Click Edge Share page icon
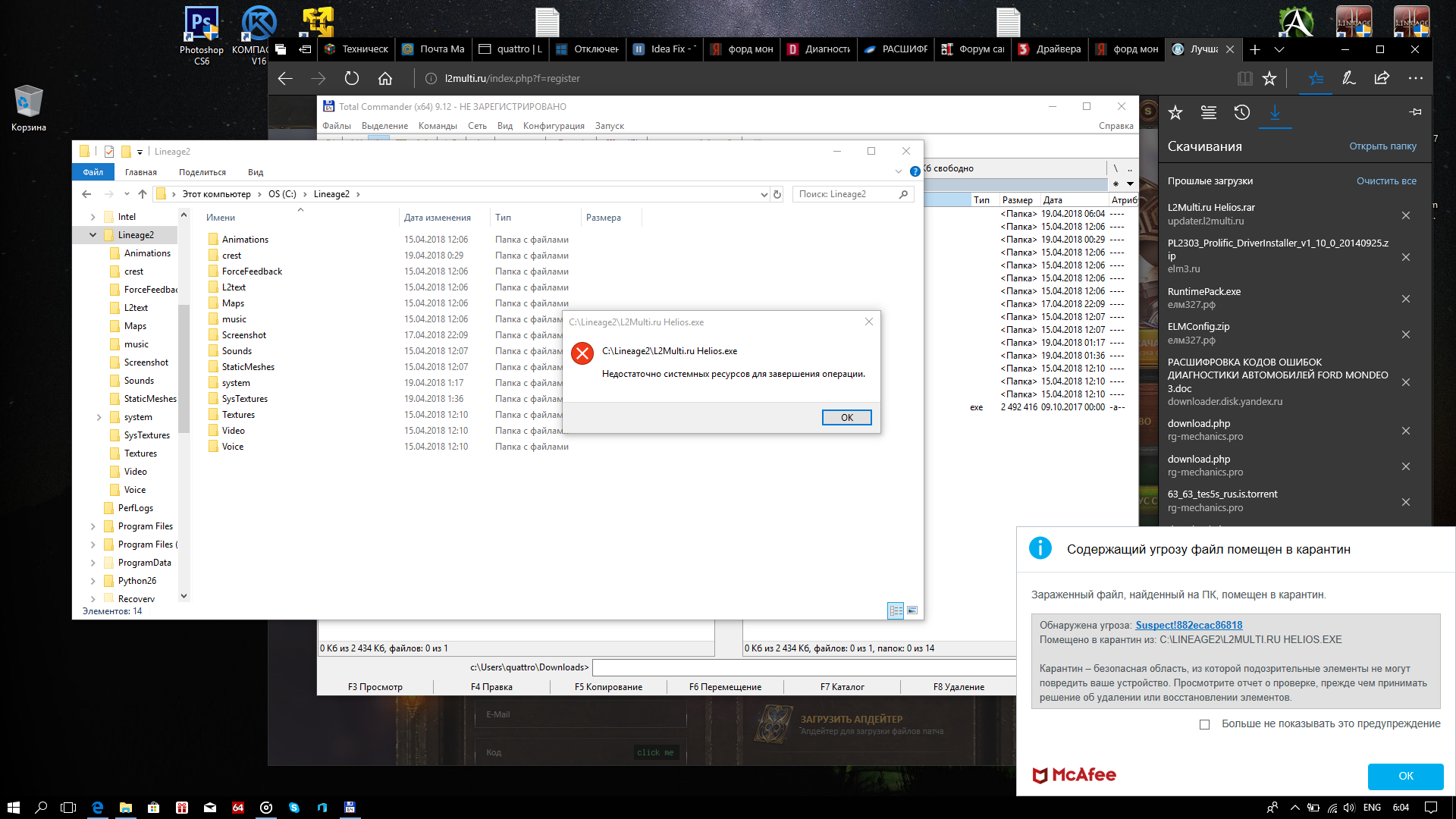The width and height of the screenshot is (1456, 819). [x=1382, y=78]
